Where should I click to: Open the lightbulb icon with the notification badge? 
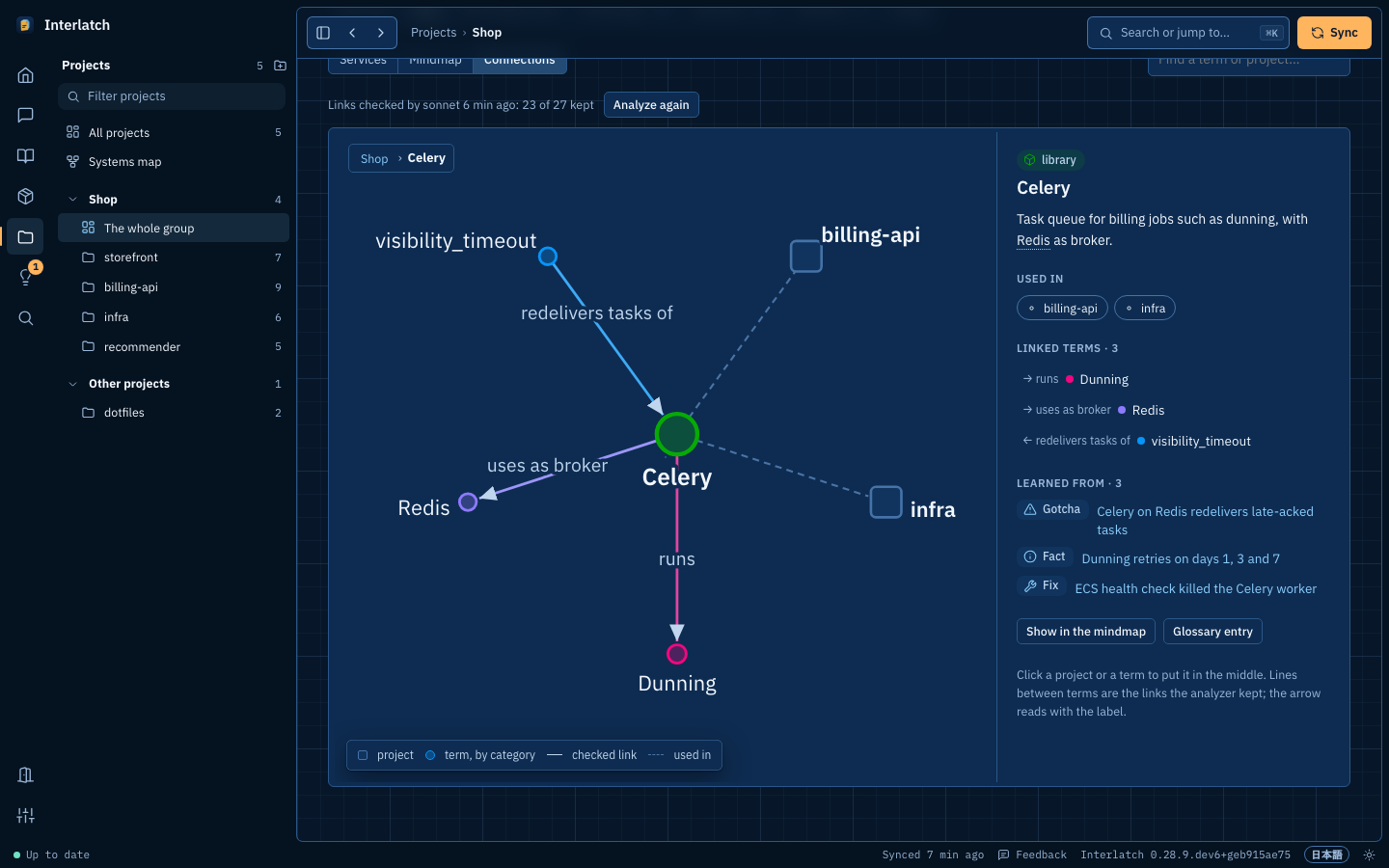pyautogui.click(x=26, y=278)
